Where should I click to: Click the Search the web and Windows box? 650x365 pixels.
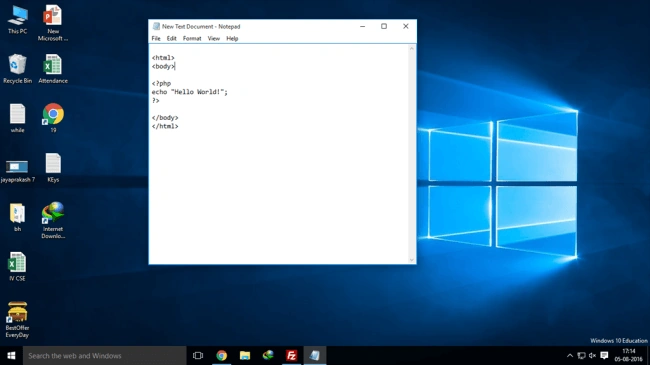pyautogui.click(x=104, y=355)
